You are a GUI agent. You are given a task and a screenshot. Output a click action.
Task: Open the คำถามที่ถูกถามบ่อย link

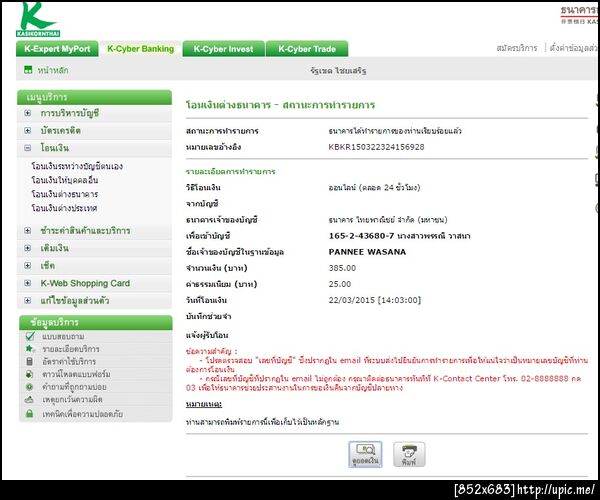pyautogui.click(x=74, y=387)
